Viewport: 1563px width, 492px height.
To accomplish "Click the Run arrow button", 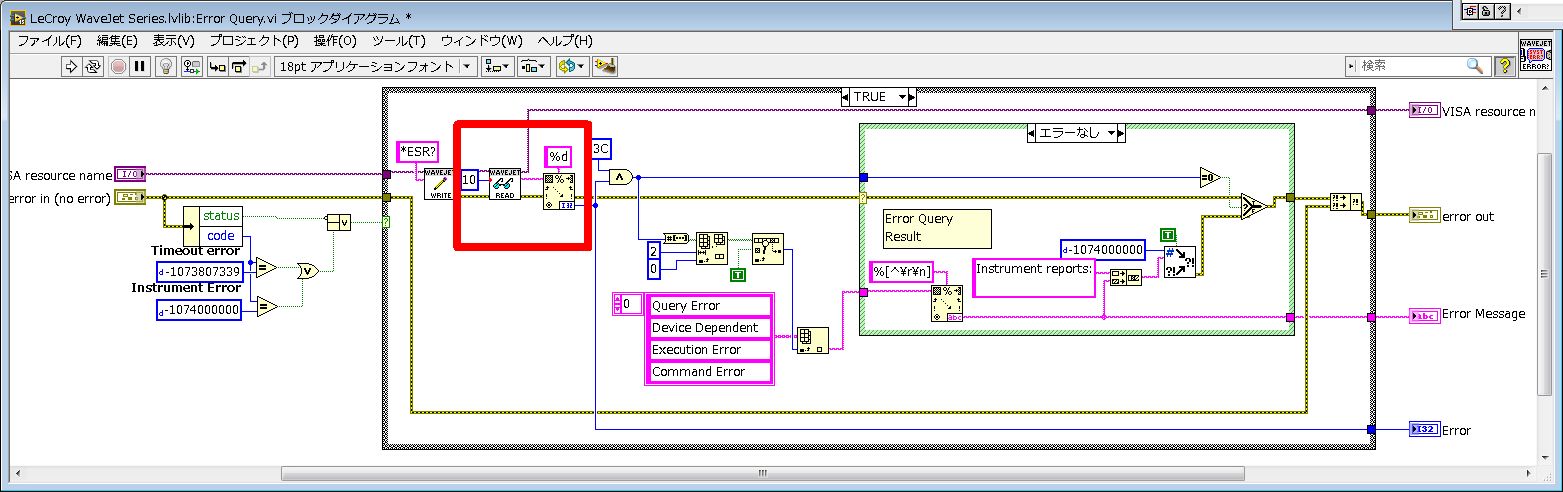I will click(71, 66).
